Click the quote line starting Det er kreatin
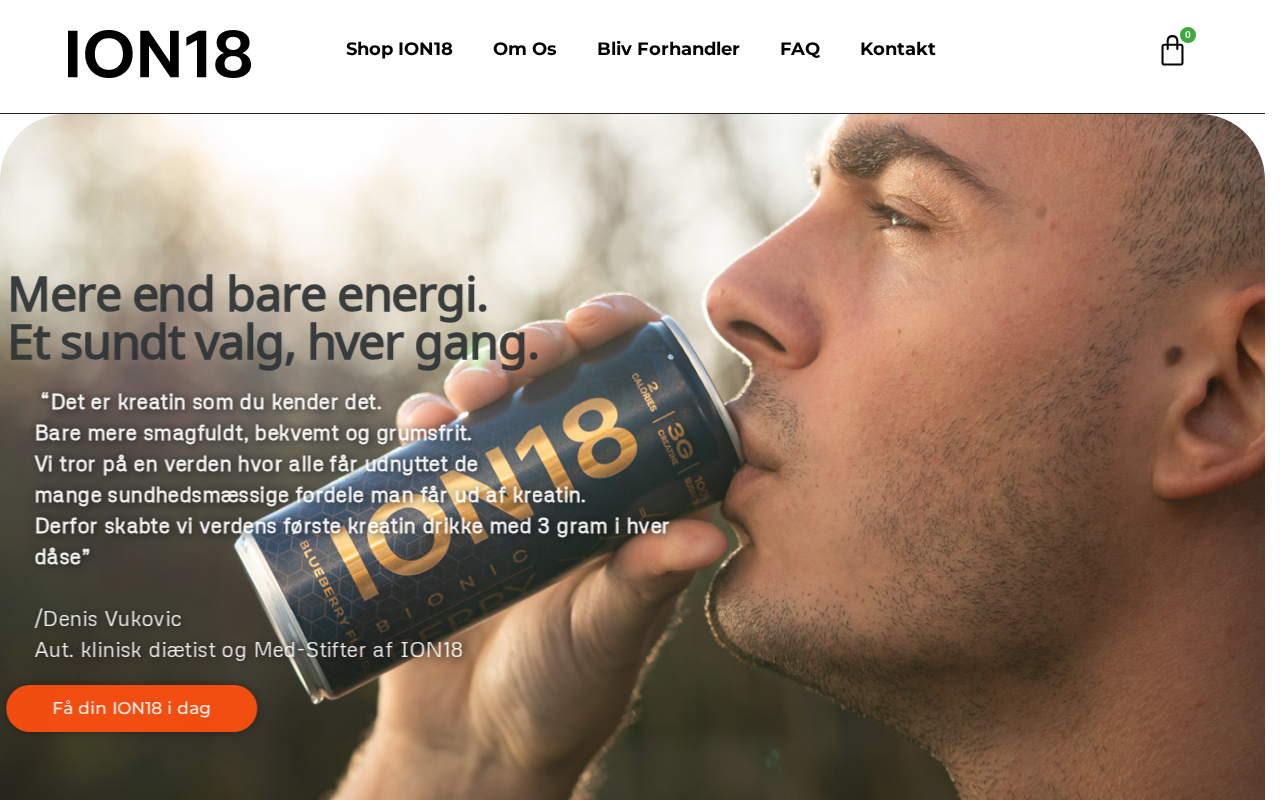This screenshot has height=800, width=1280. click(210, 401)
